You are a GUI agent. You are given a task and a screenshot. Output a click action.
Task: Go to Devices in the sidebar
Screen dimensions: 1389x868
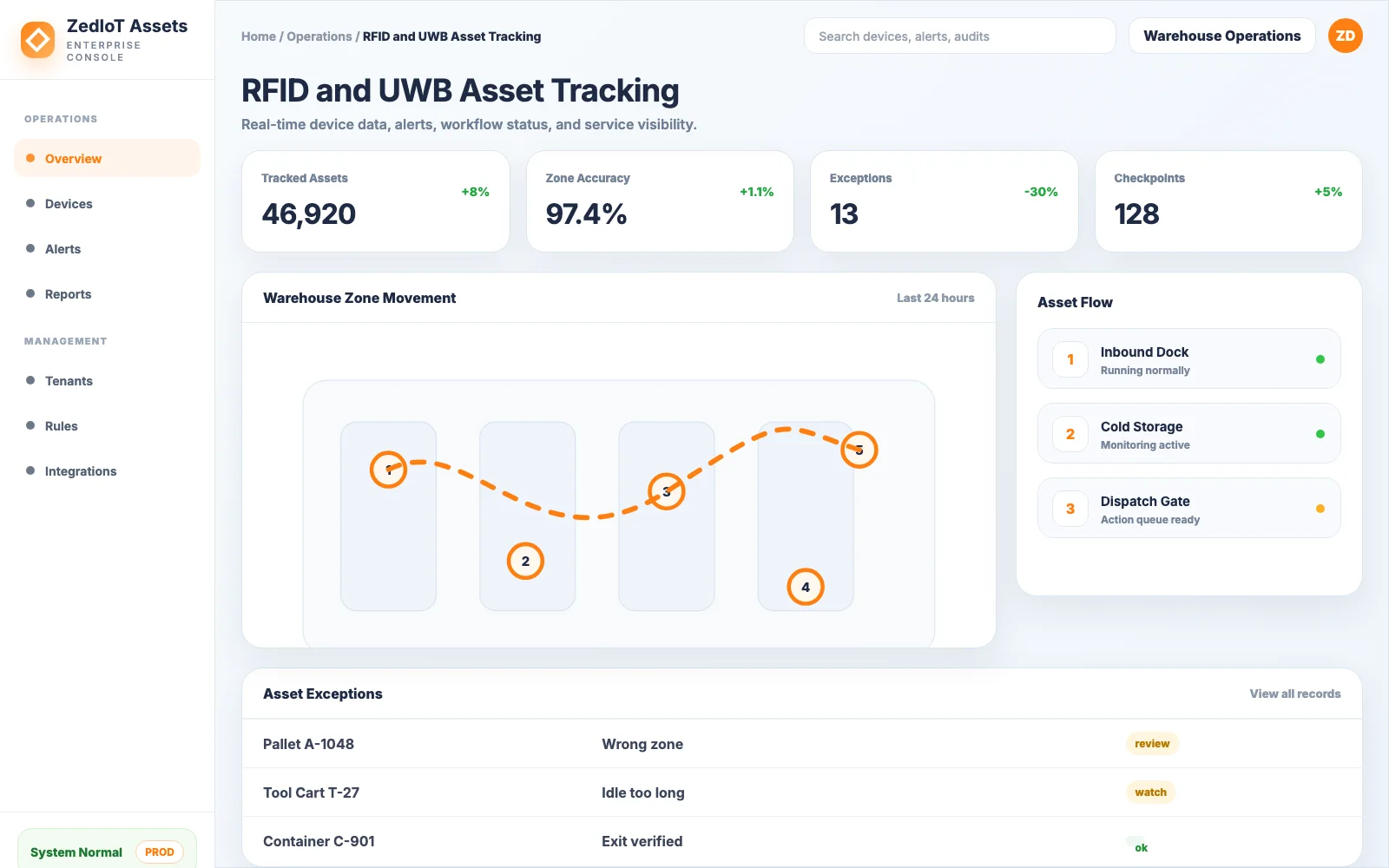tap(107, 203)
